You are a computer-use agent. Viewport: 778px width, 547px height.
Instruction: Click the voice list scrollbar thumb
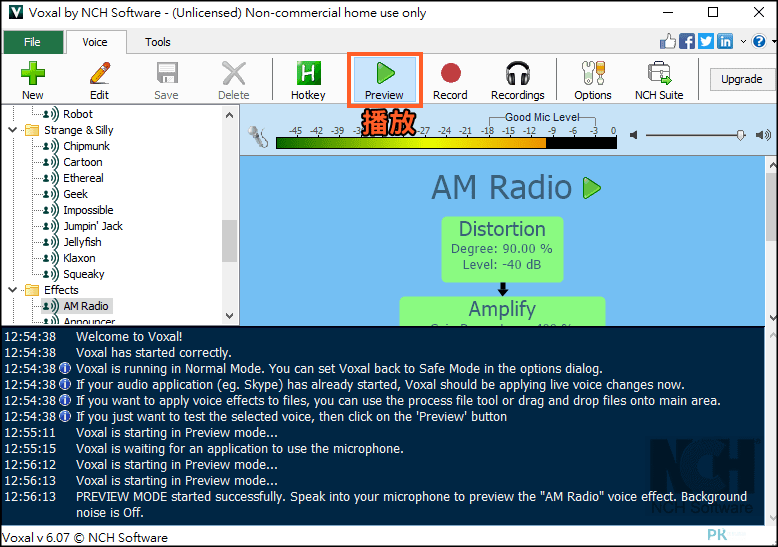229,241
